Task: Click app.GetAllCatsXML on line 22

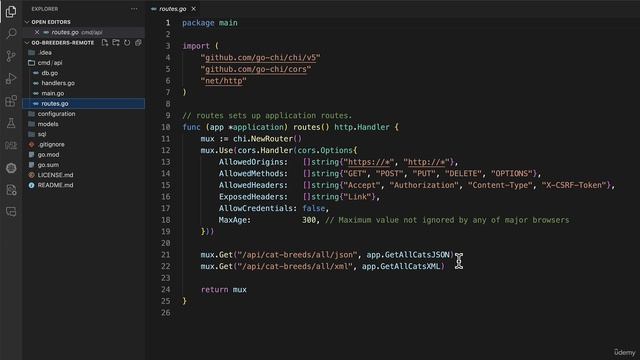Action: (x=401, y=267)
